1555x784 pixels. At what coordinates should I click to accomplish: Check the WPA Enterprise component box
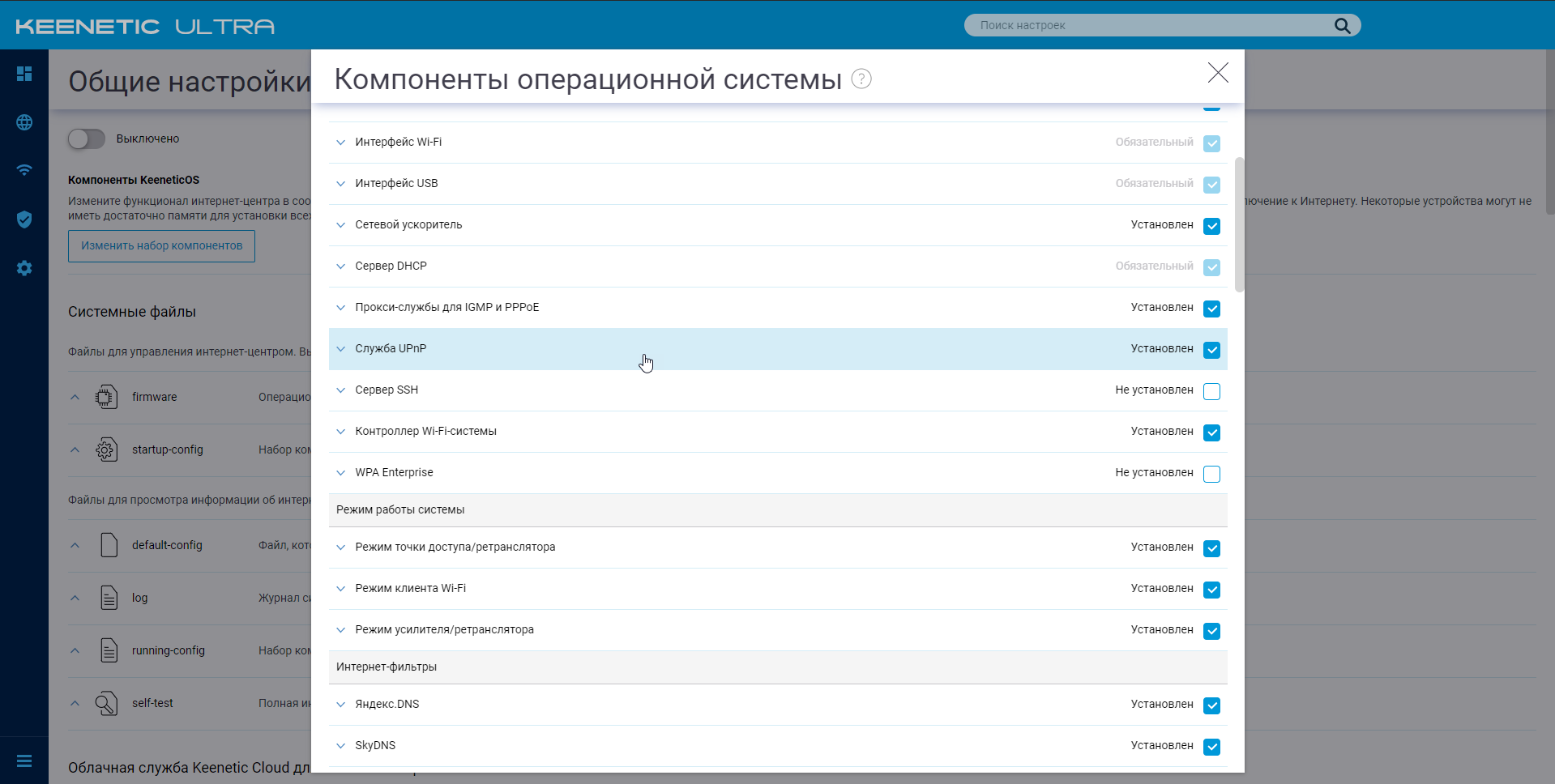[1211, 474]
